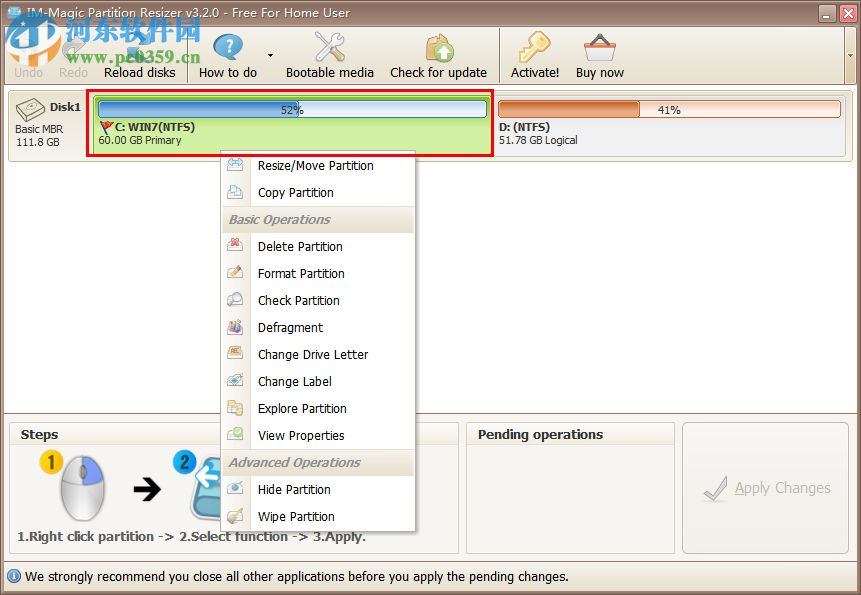This screenshot has height=595, width=861.
Task: Click the Activate! key icon
Action: click(534, 47)
